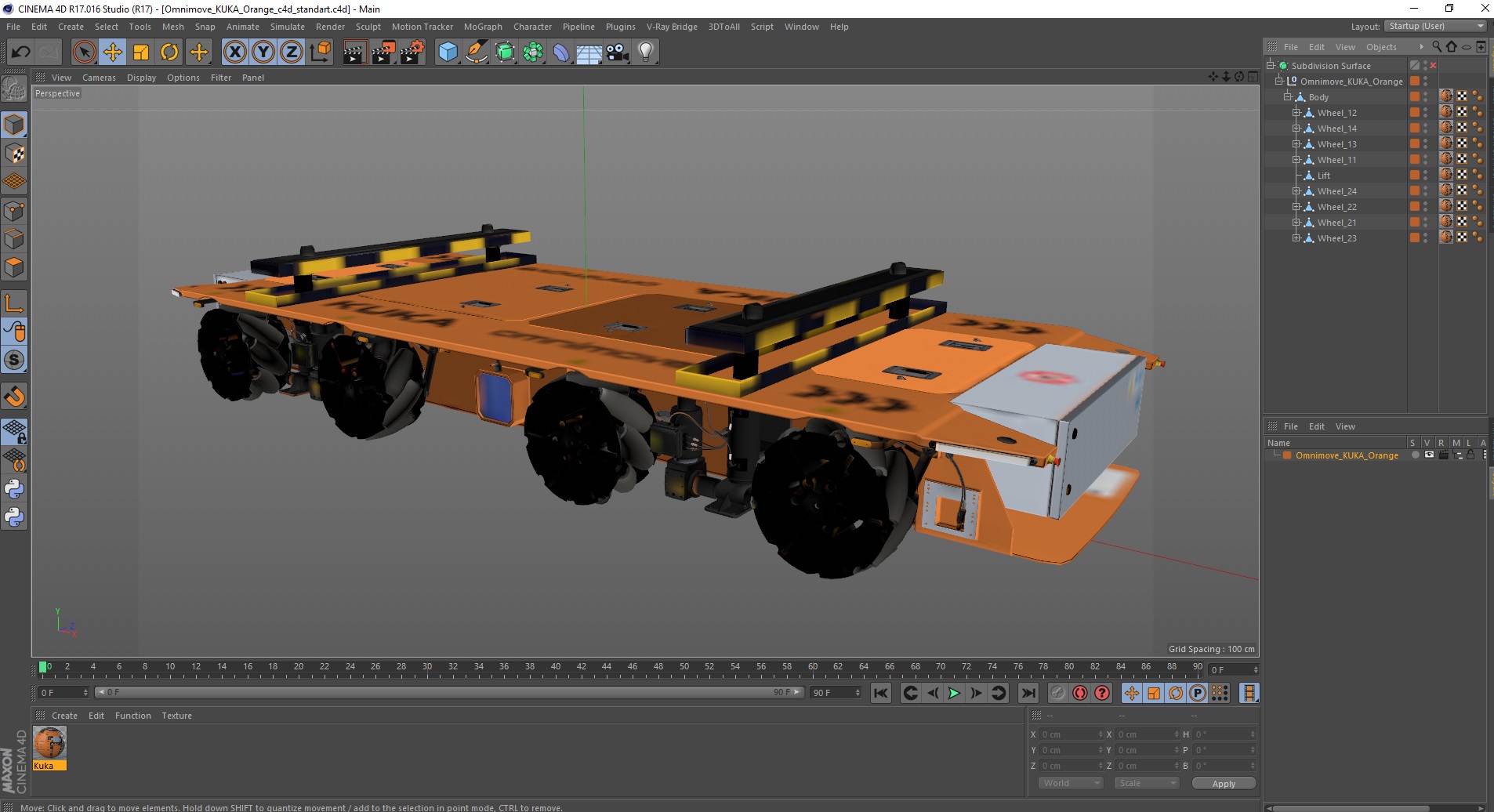Click the Undo arrow icon
Screen dimensions: 1494x812
click(x=20, y=53)
